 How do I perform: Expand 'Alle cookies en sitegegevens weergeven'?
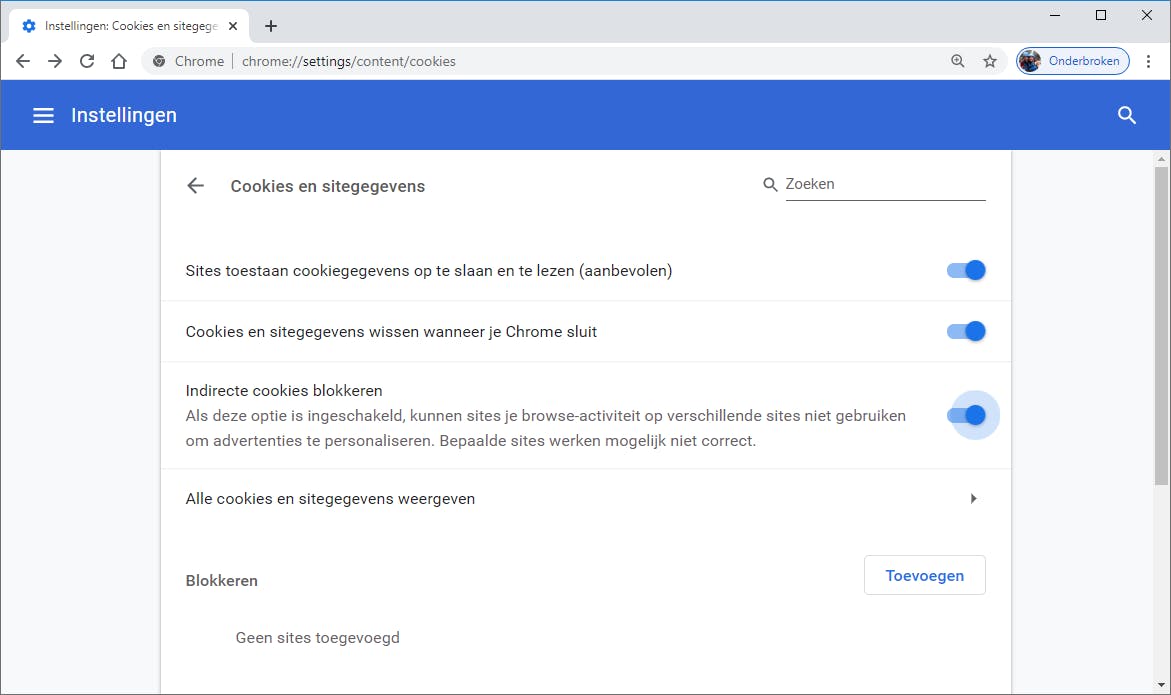point(973,498)
